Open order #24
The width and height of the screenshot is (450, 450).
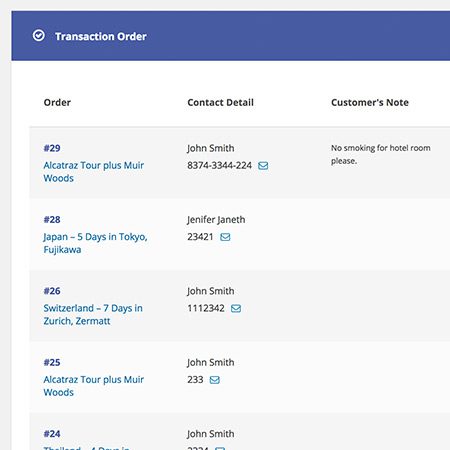tap(52, 433)
